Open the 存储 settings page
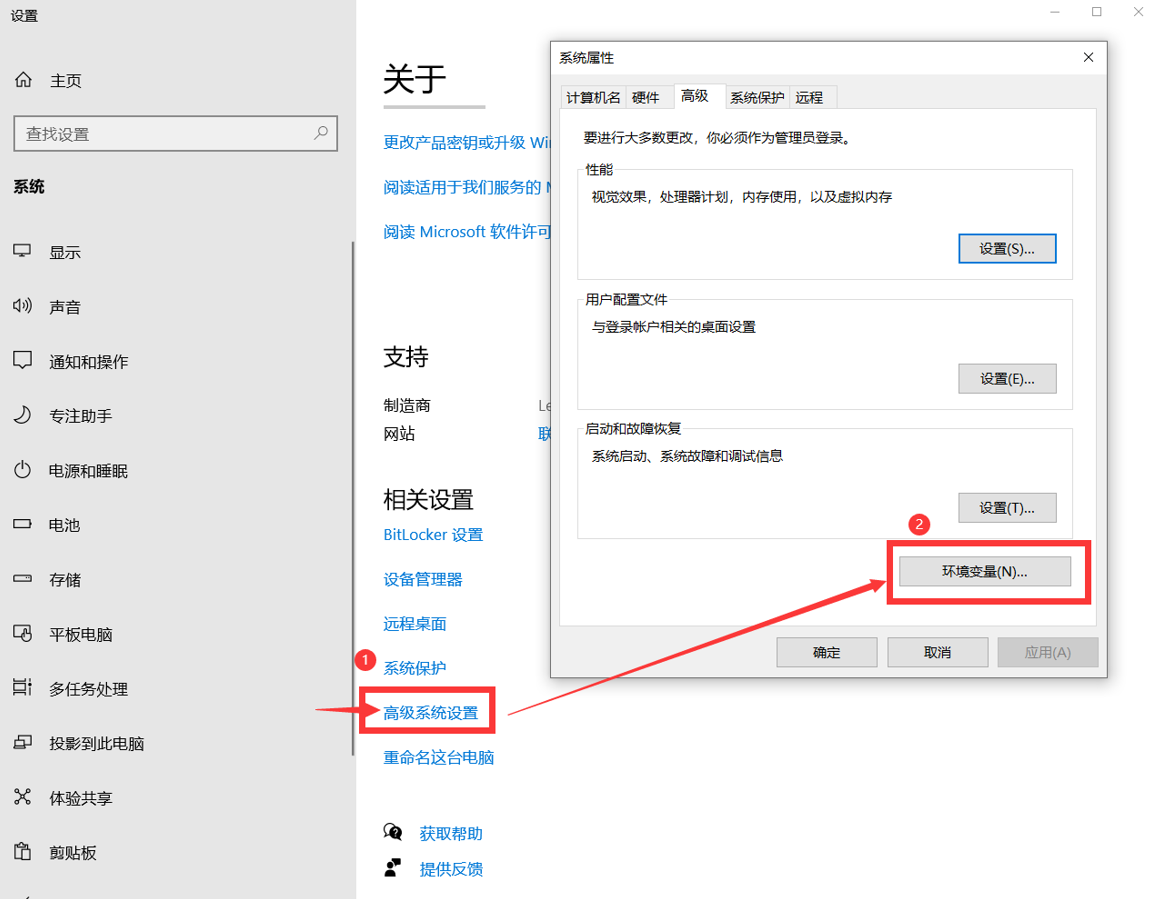Image resolution: width=1152 pixels, height=899 pixels. pos(65,580)
